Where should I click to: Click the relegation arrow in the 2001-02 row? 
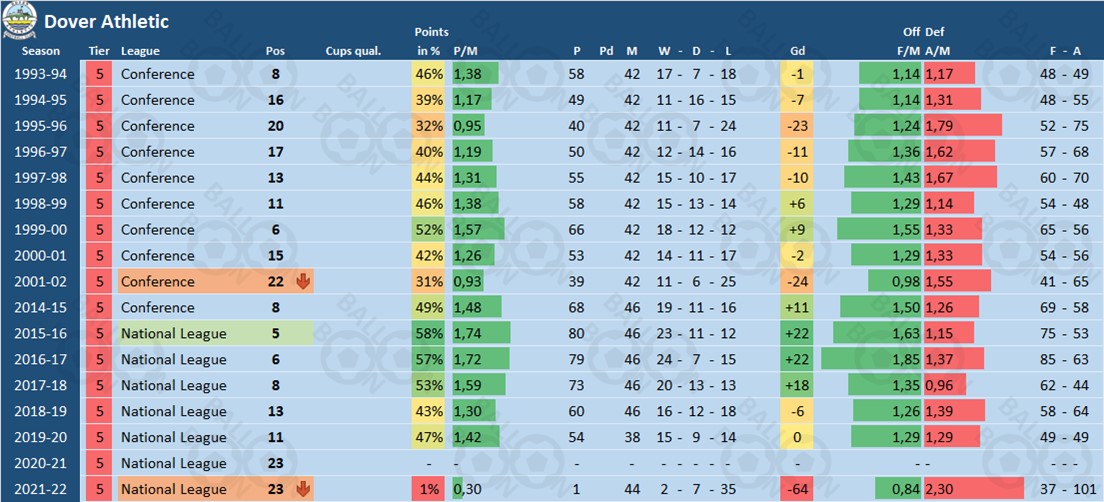pyautogui.click(x=303, y=282)
